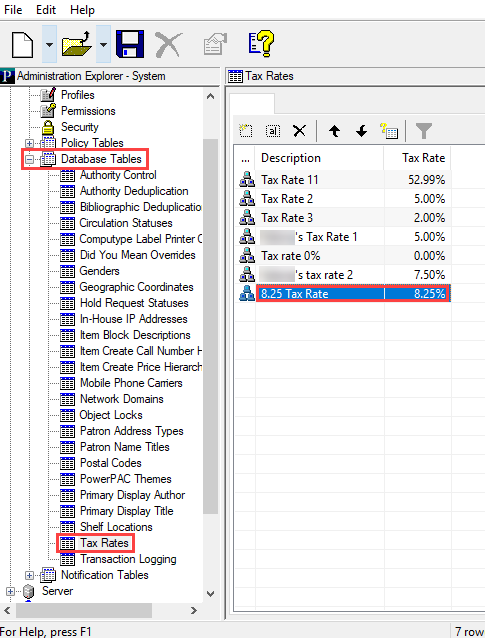
Task: Click the Filter funnel icon
Action: pos(424,131)
